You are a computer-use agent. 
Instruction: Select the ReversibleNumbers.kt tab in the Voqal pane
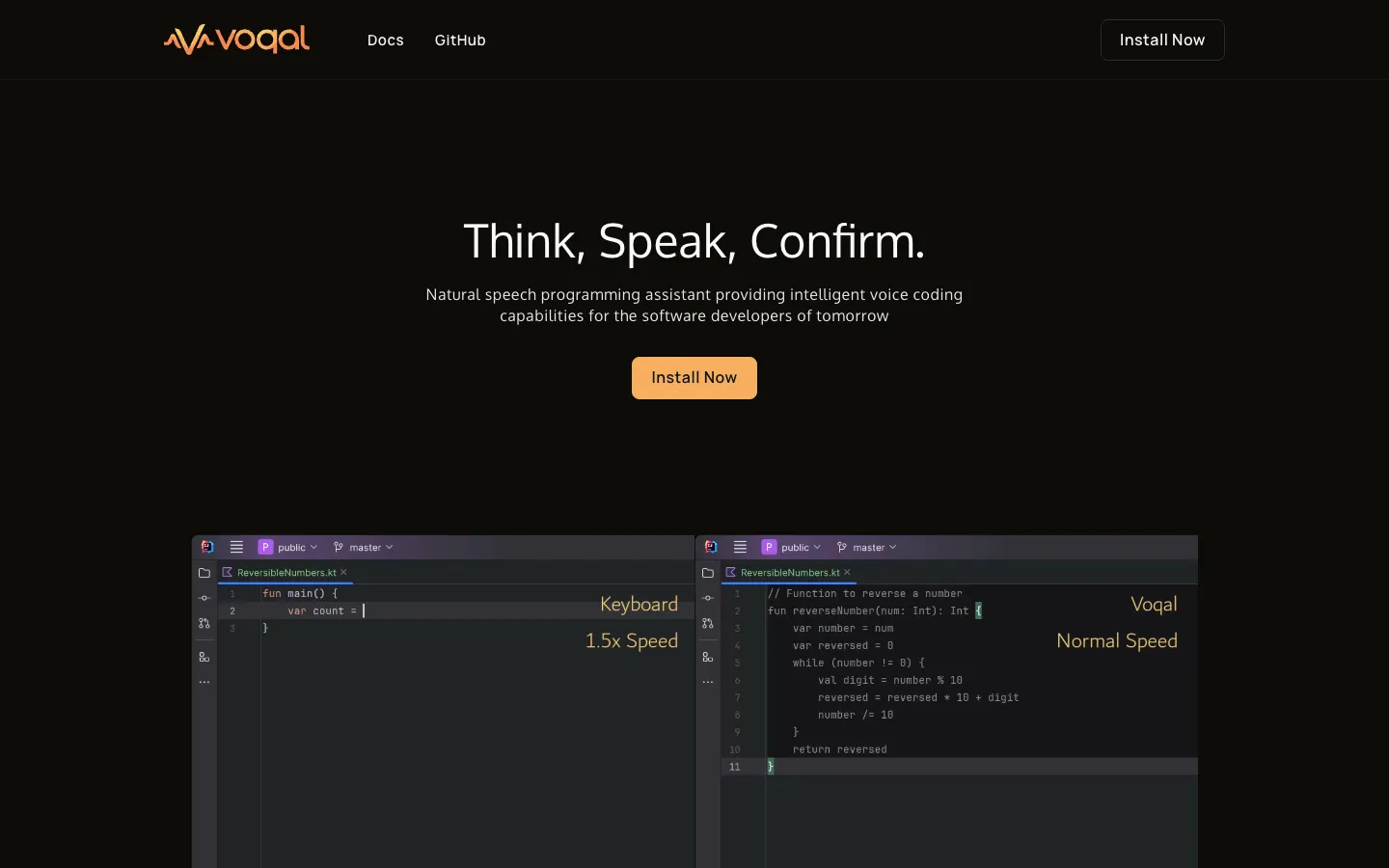click(x=789, y=573)
